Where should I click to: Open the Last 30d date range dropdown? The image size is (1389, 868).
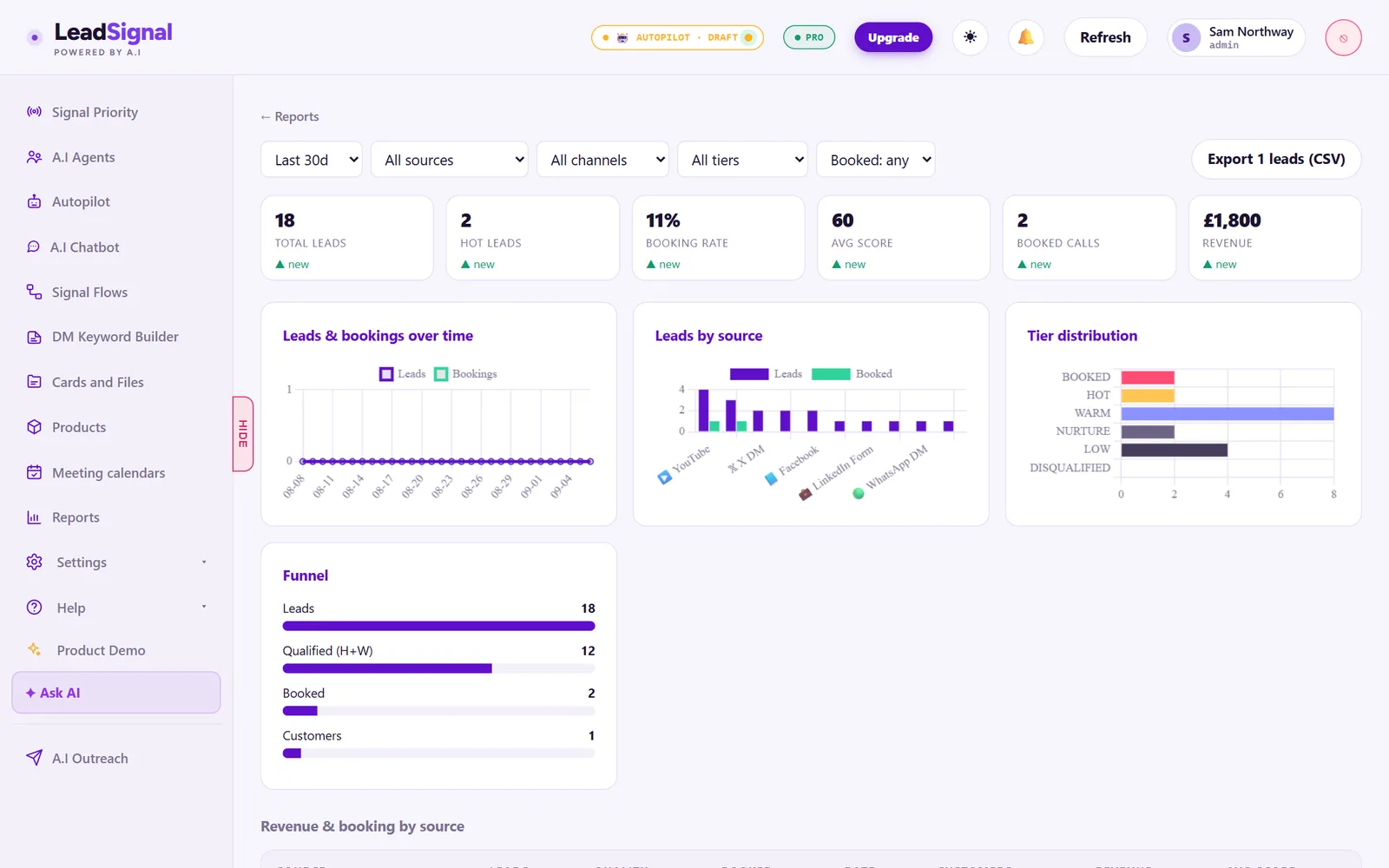click(x=312, y=160)
